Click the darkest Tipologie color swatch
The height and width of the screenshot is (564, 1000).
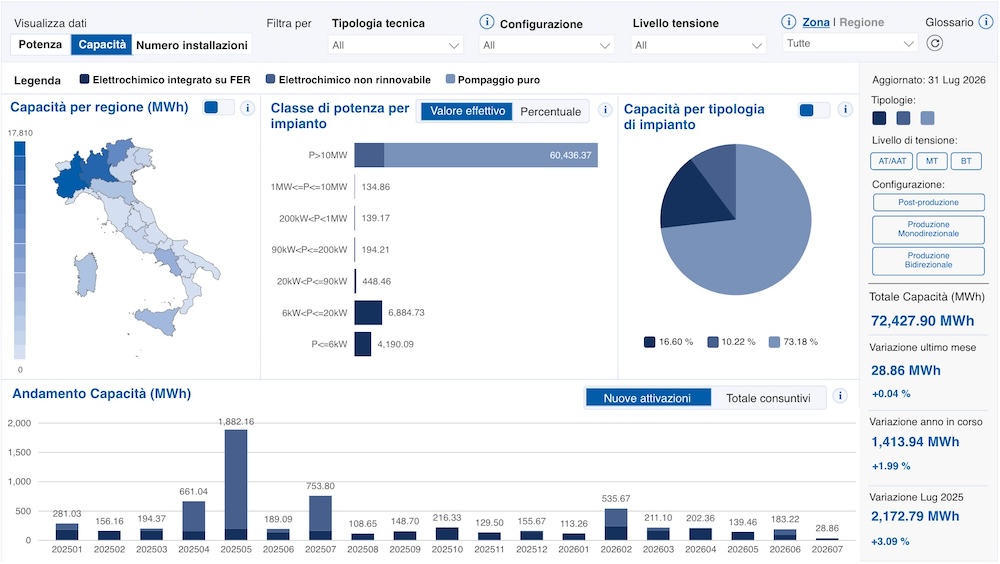879,118
